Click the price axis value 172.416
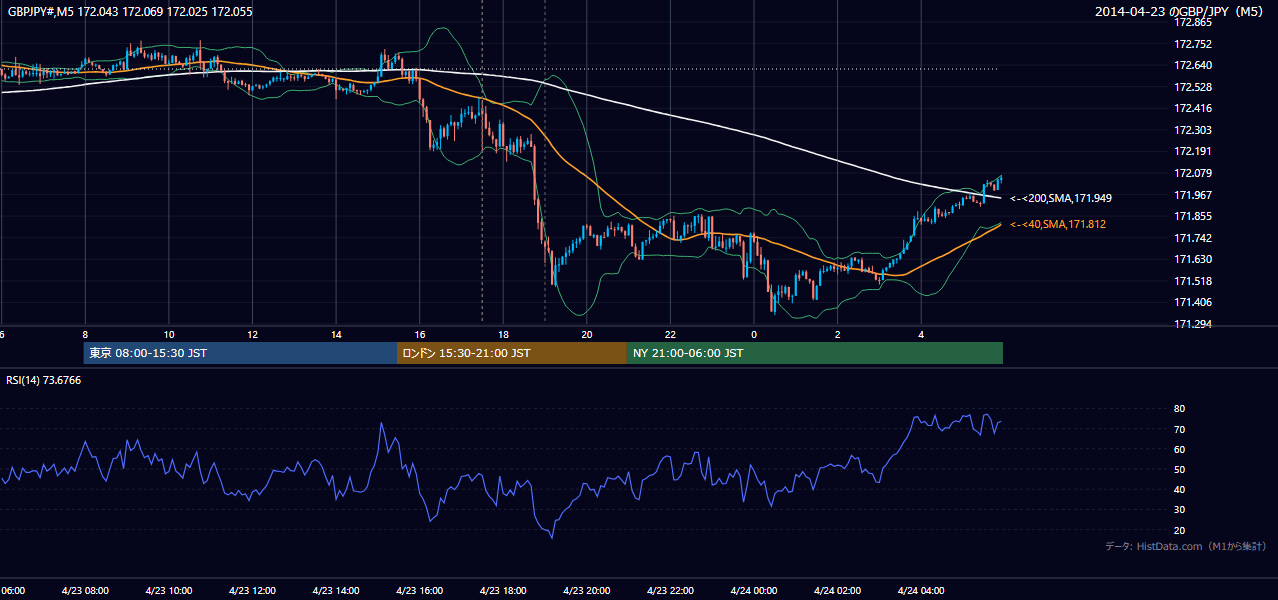 pos(1192,108)
